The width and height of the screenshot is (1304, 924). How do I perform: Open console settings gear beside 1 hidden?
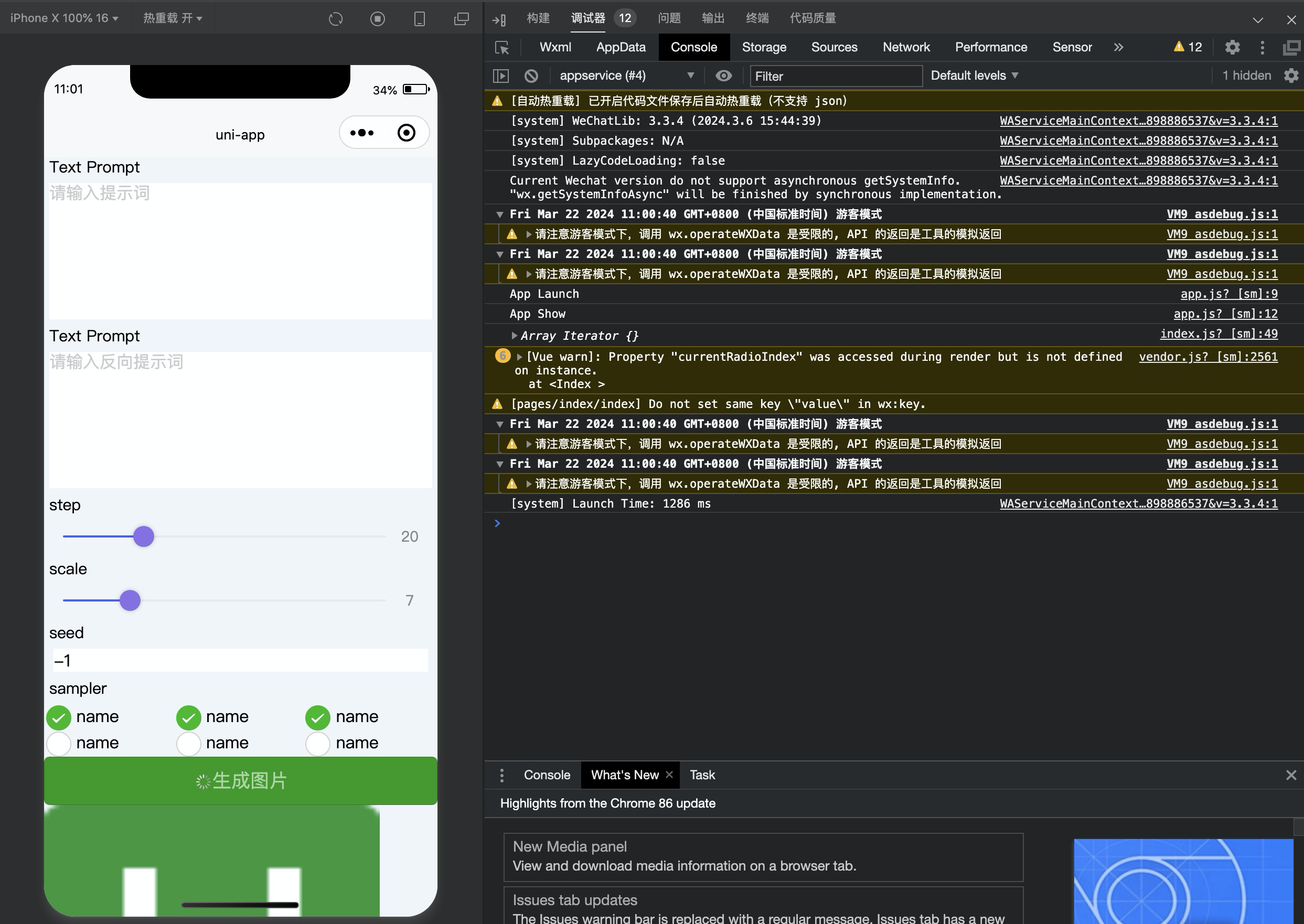point(1291,76)
